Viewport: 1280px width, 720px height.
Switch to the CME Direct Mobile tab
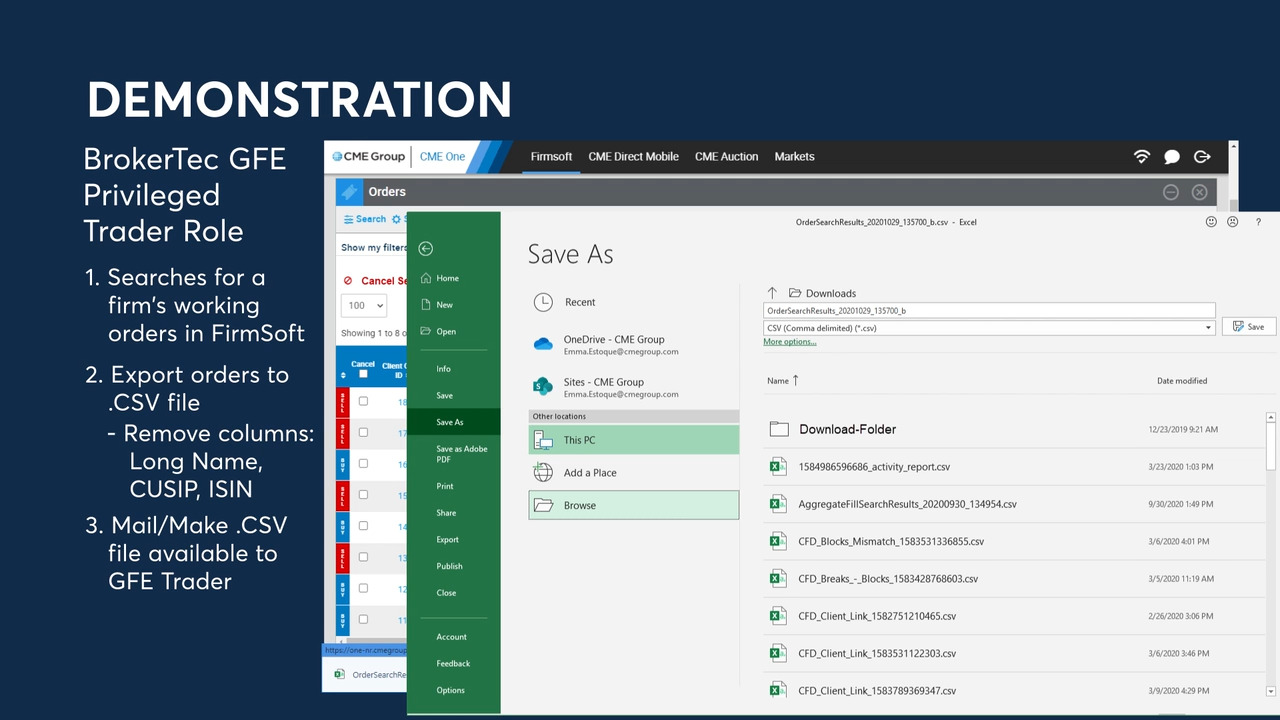(x=633, y=157)
